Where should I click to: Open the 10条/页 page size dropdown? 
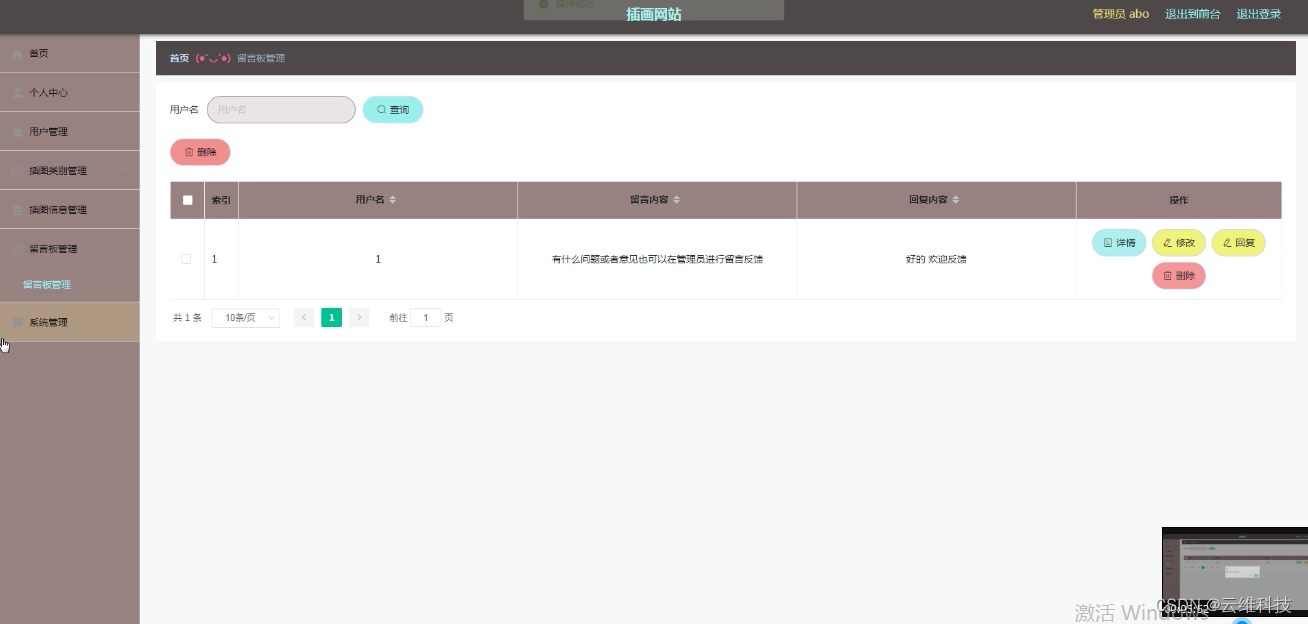click(x=246, y=318)
